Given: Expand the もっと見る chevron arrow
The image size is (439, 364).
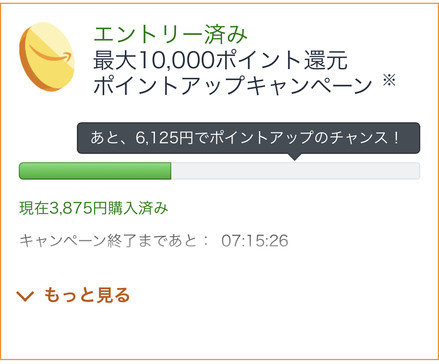Looking at the screenshot, I should point(25,296).
